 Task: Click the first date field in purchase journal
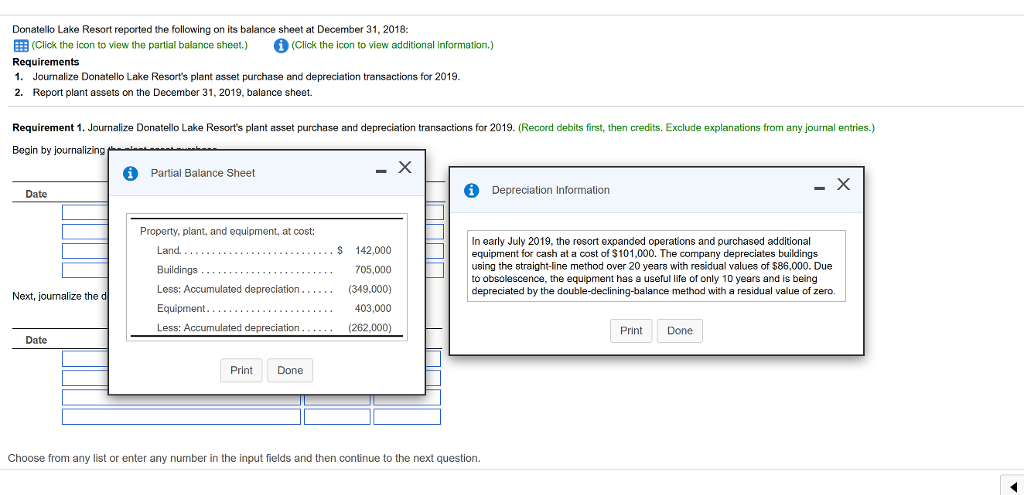pos(85,213)
